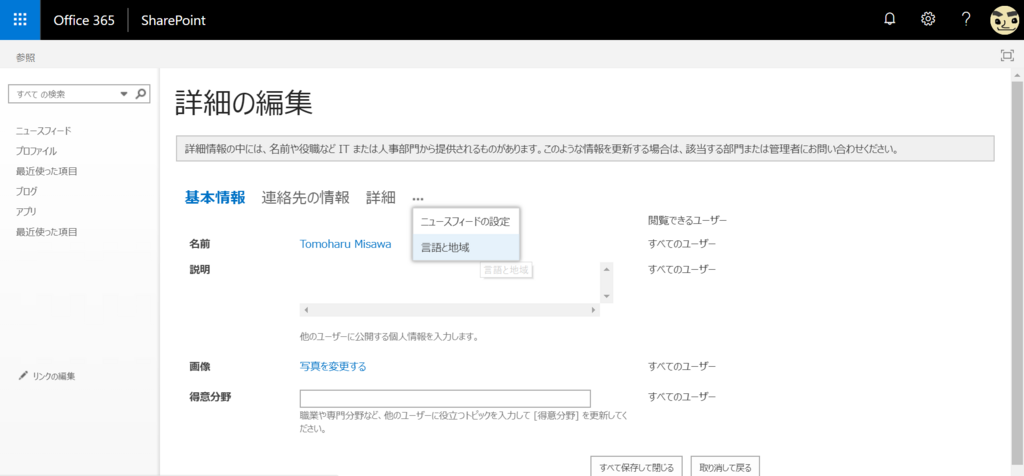
Task: Click 取り消して戻る button
Action: pos(725,466)
